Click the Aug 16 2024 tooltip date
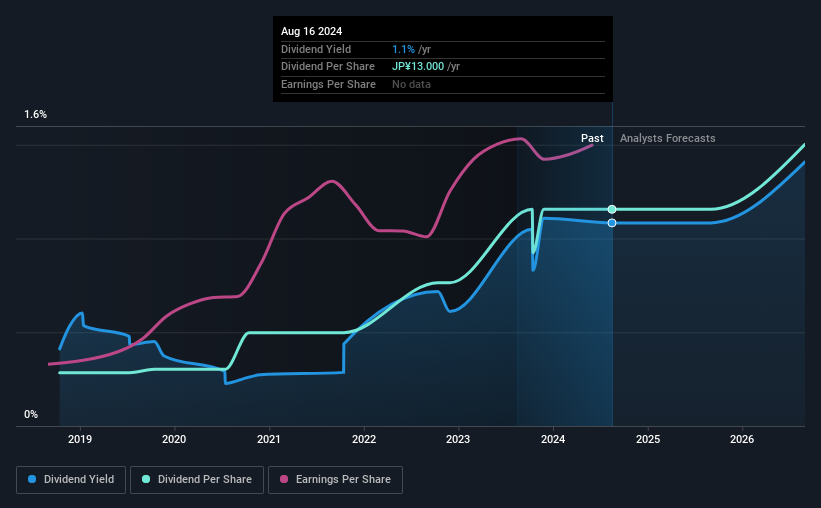Screen dimensions: 821x508 click(312, 31)
